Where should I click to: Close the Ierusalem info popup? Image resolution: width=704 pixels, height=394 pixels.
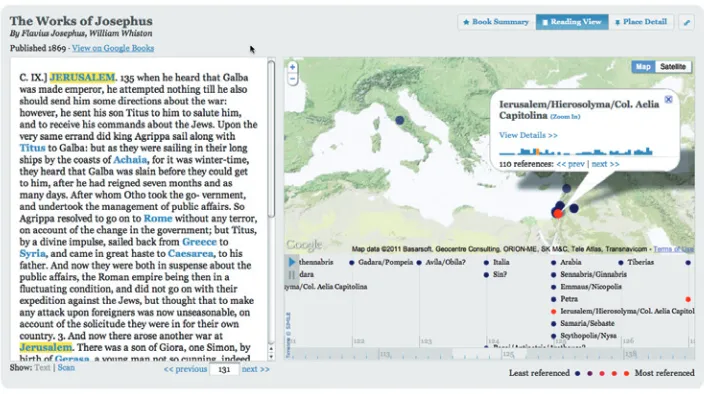pos(669,100)
